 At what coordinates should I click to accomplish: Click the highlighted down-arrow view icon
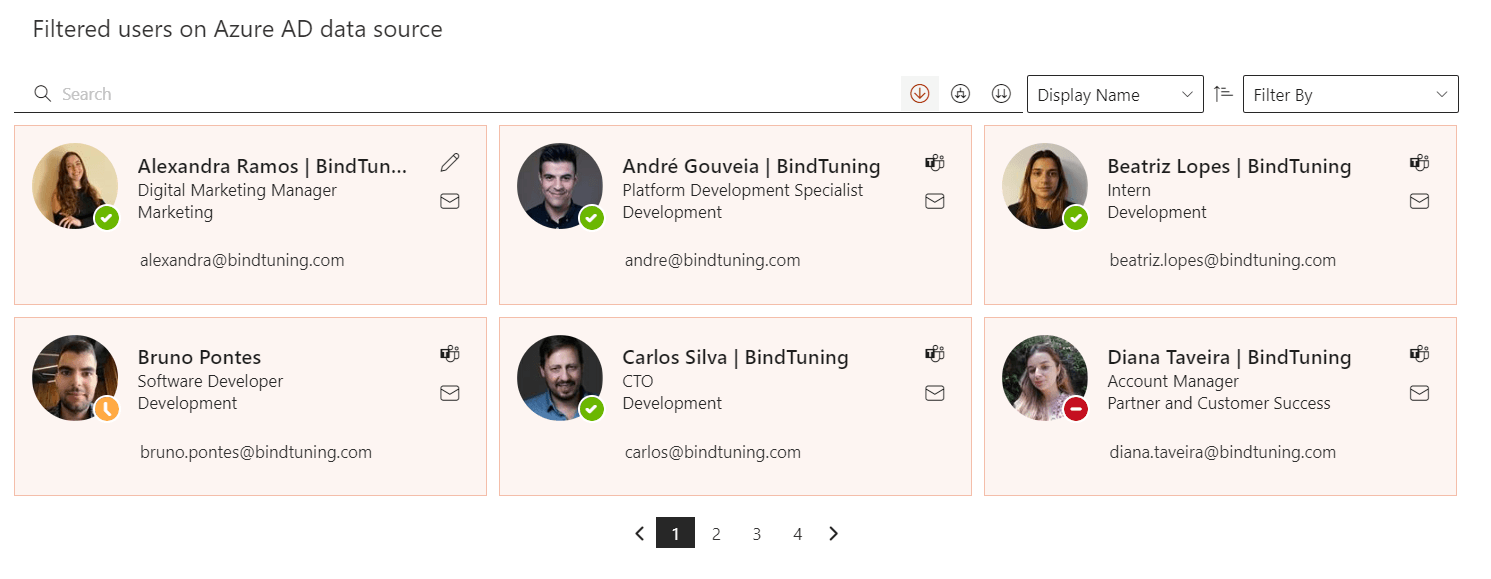point(920,94)
